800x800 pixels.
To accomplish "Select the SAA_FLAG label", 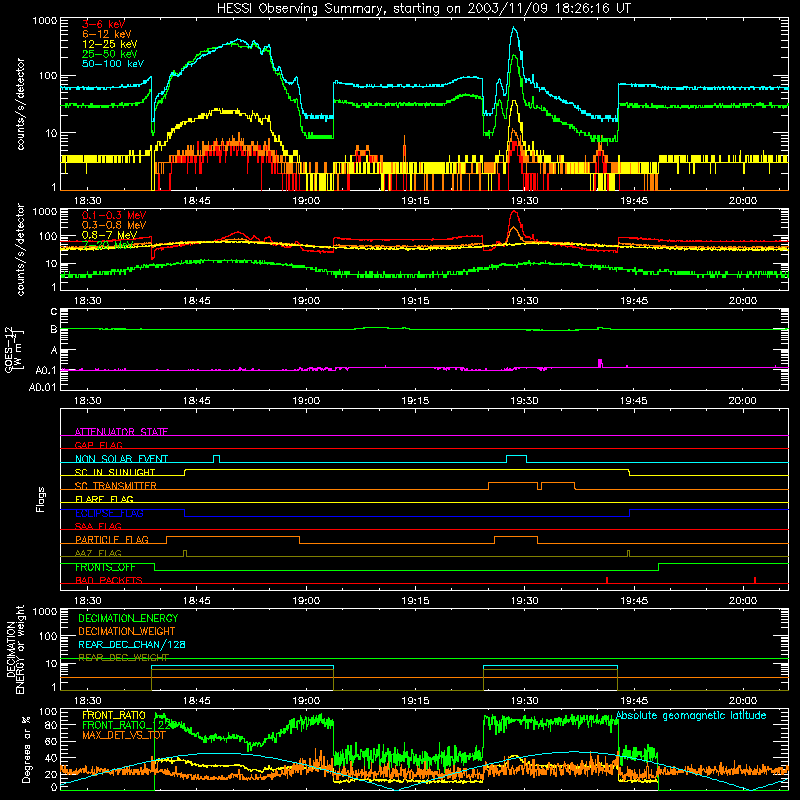I will pyautogui.click(x=98, y=526).
